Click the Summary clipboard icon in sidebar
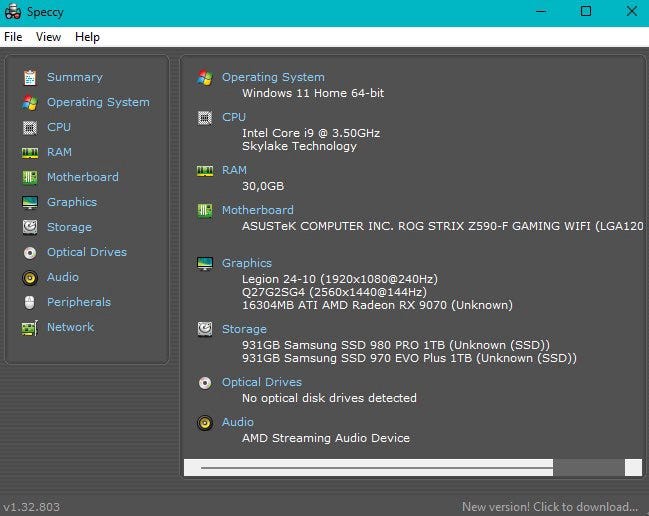Image resolution: width=649 pixels, height=516 pixels. pyautogui.click(x=30, y=77)
